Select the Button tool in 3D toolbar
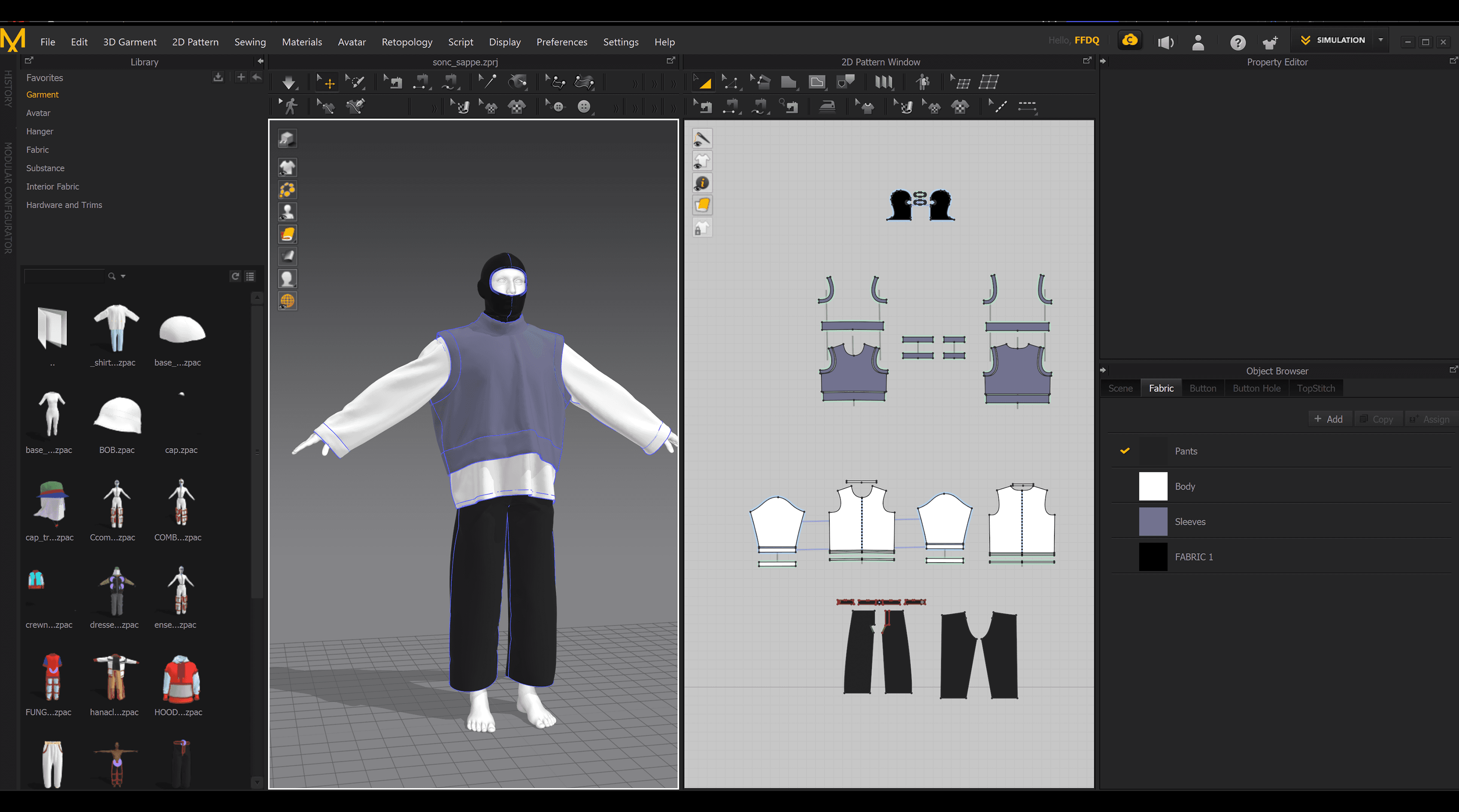The image size is (1459, 812). point(583,106)
